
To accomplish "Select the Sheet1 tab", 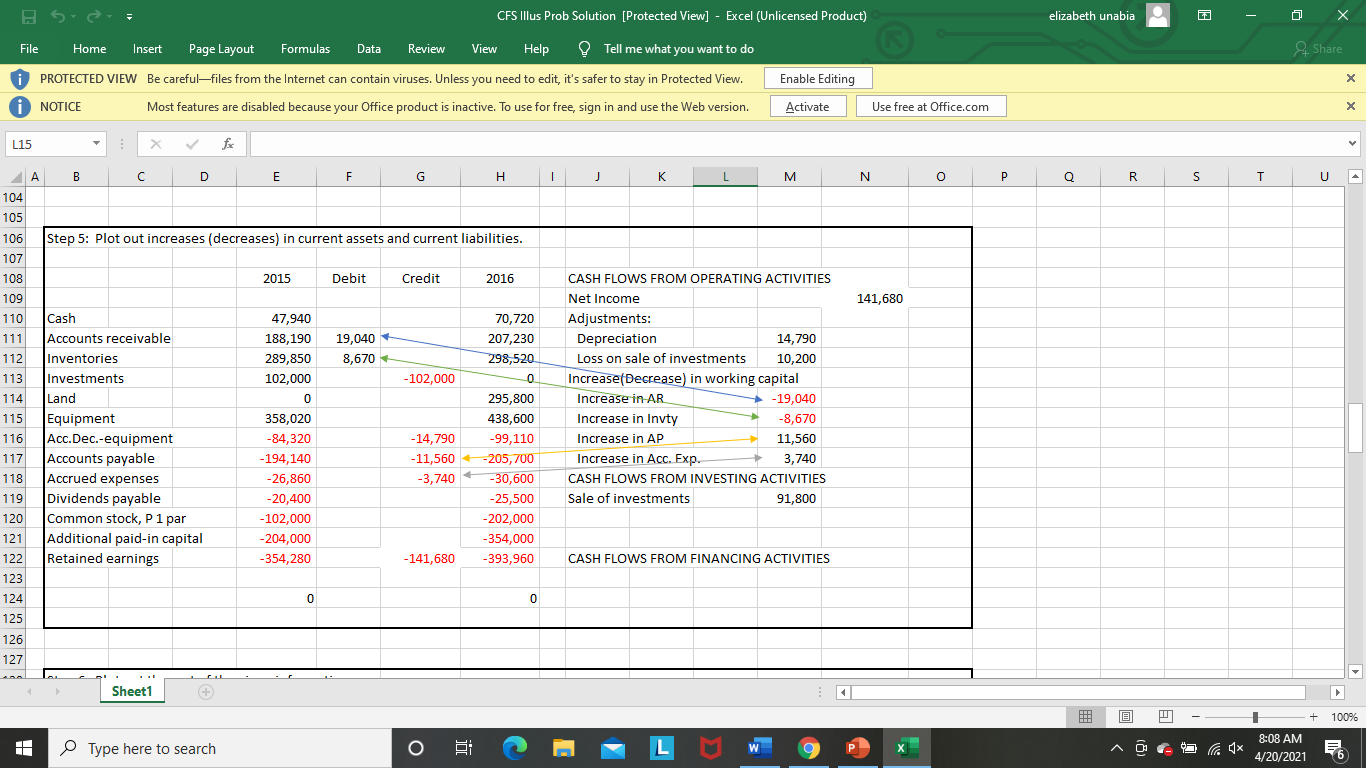I will [131, 690].
